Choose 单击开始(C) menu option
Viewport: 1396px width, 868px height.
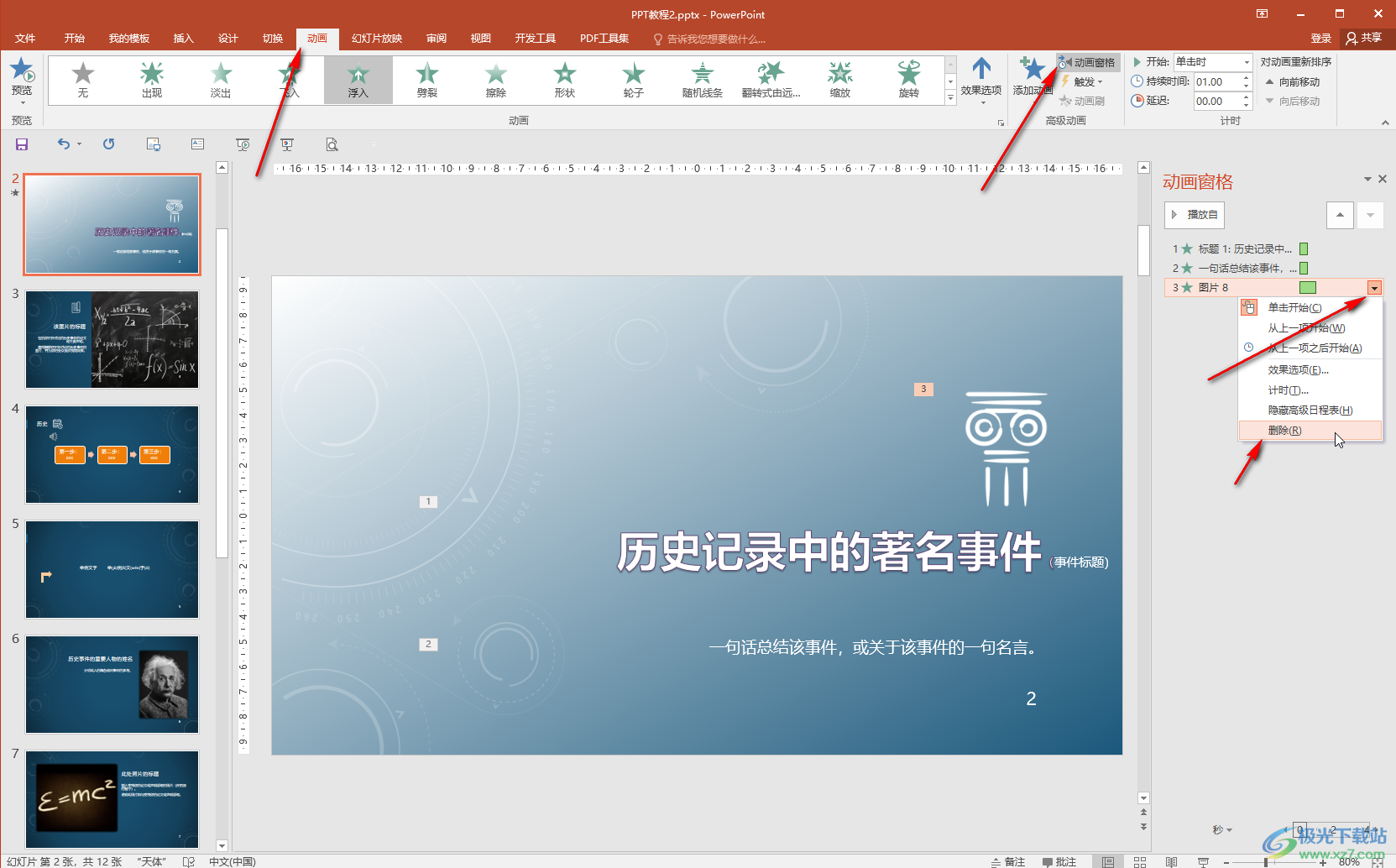pyautogui.click(x=1310, y=308)
